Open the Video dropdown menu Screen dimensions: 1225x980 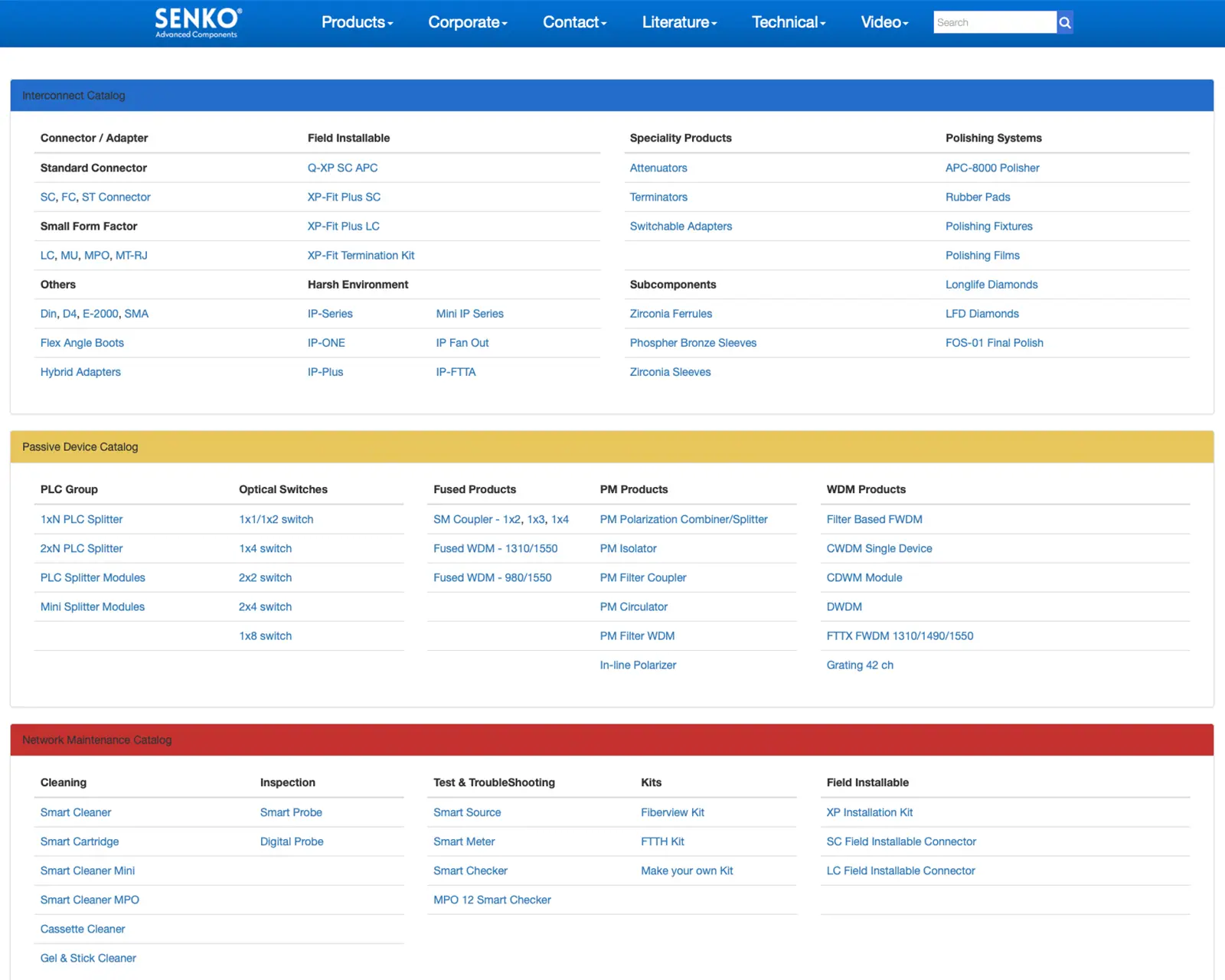pyautogui.click(x=884, y=22)
